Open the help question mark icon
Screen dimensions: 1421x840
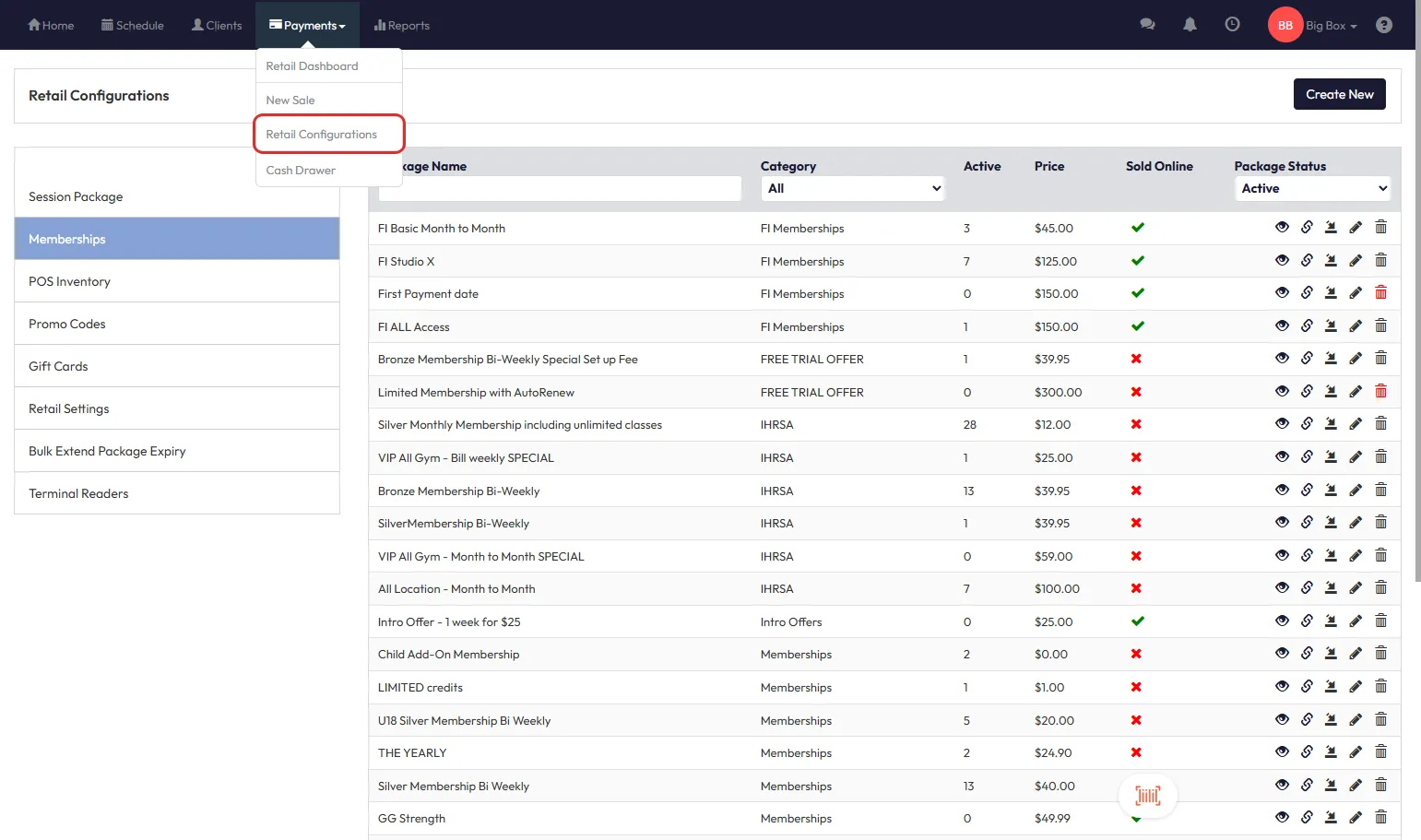(x=1383, y=25)
